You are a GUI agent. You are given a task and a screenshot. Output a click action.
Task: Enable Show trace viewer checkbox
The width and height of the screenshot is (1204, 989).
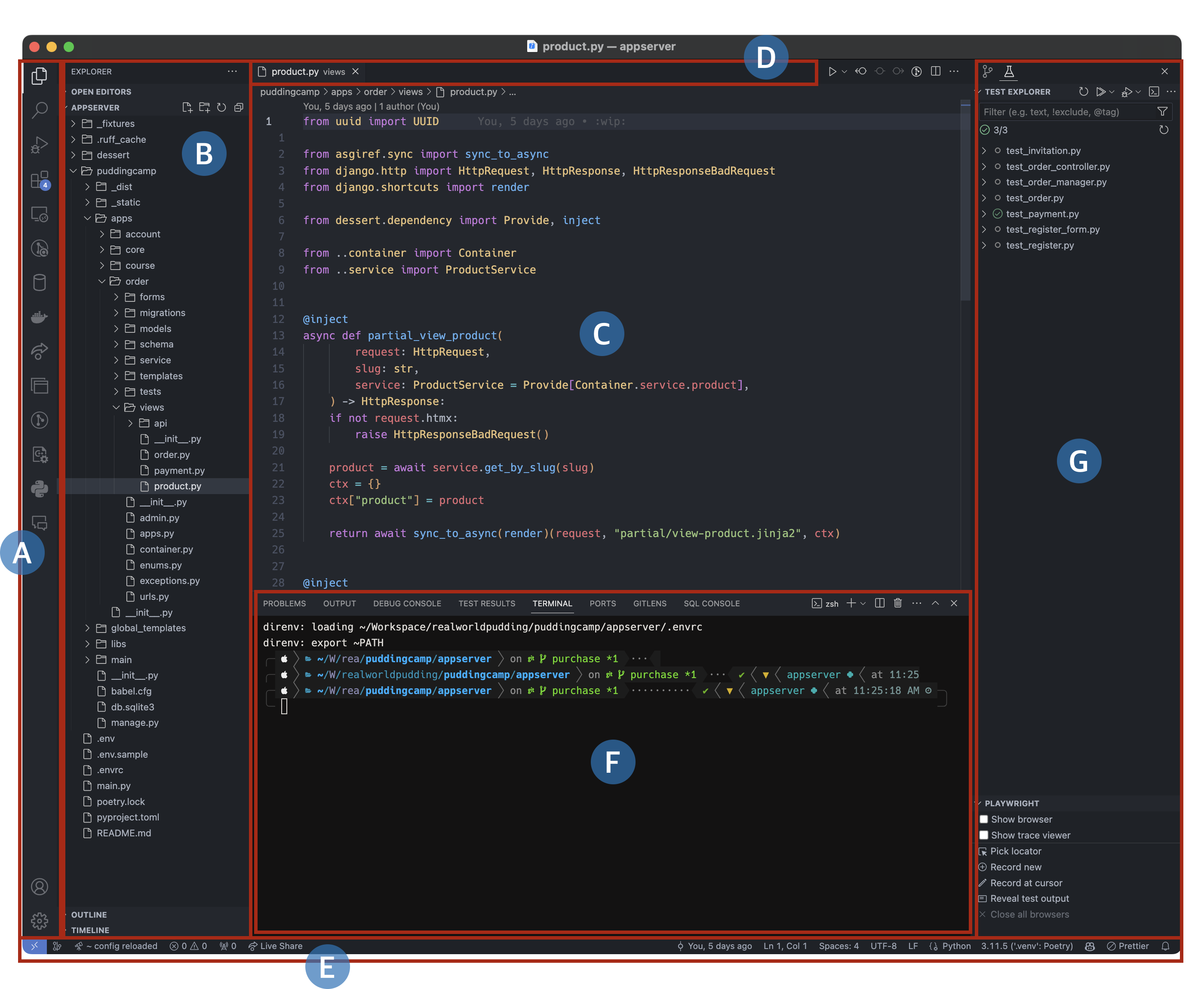(x=983, y=835)
